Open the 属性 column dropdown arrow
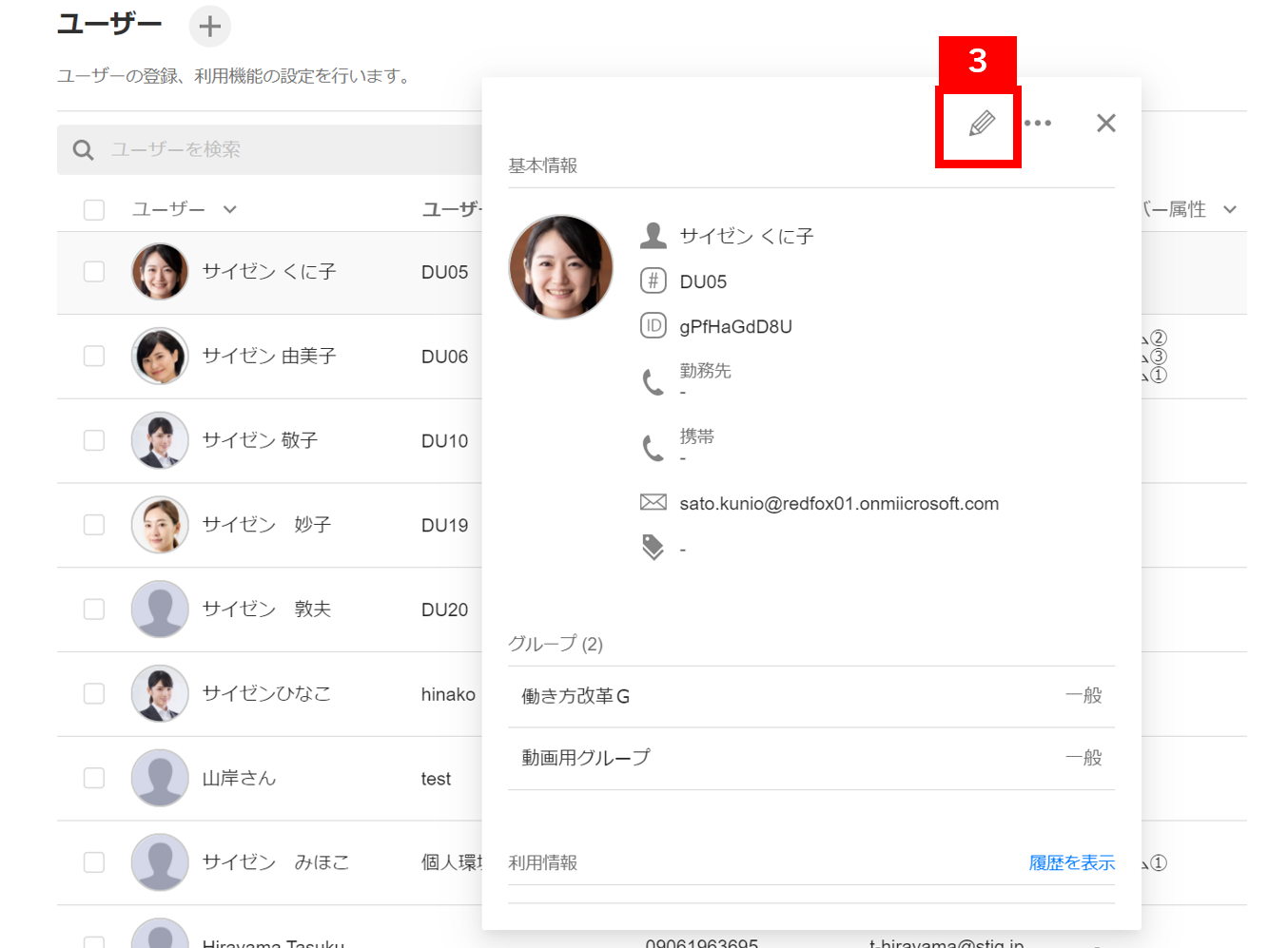 [x=1230, y=210]
